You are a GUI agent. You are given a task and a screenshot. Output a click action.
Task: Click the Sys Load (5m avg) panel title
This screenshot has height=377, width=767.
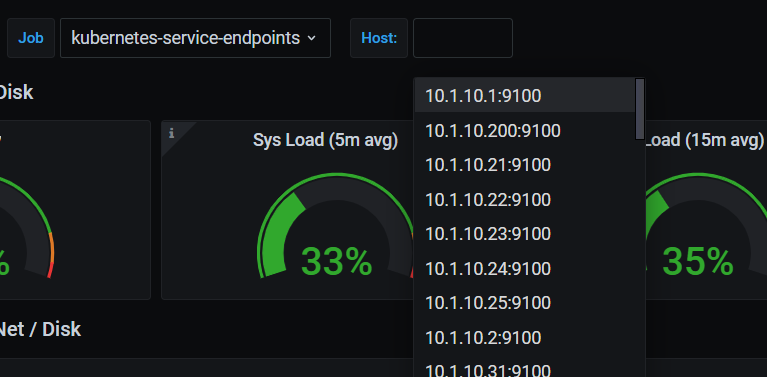[x=325, y=140]
